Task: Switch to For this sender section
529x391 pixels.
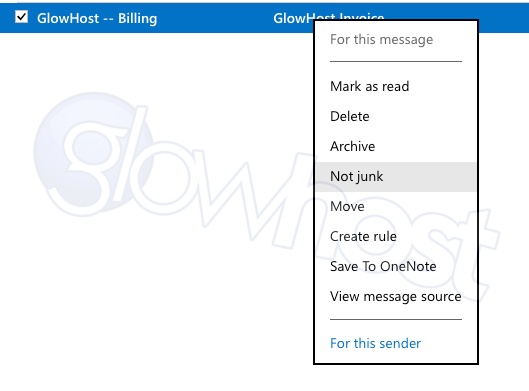Action: pos(375,343)
